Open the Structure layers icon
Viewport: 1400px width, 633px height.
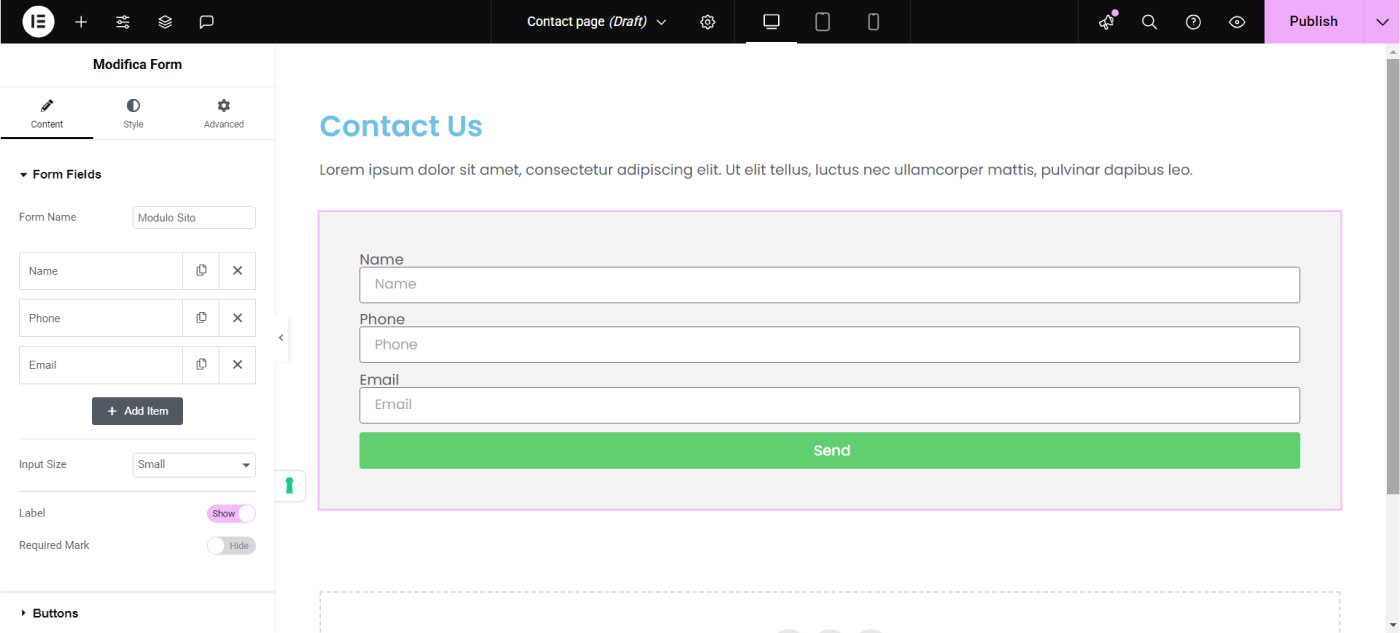point(165,22)
